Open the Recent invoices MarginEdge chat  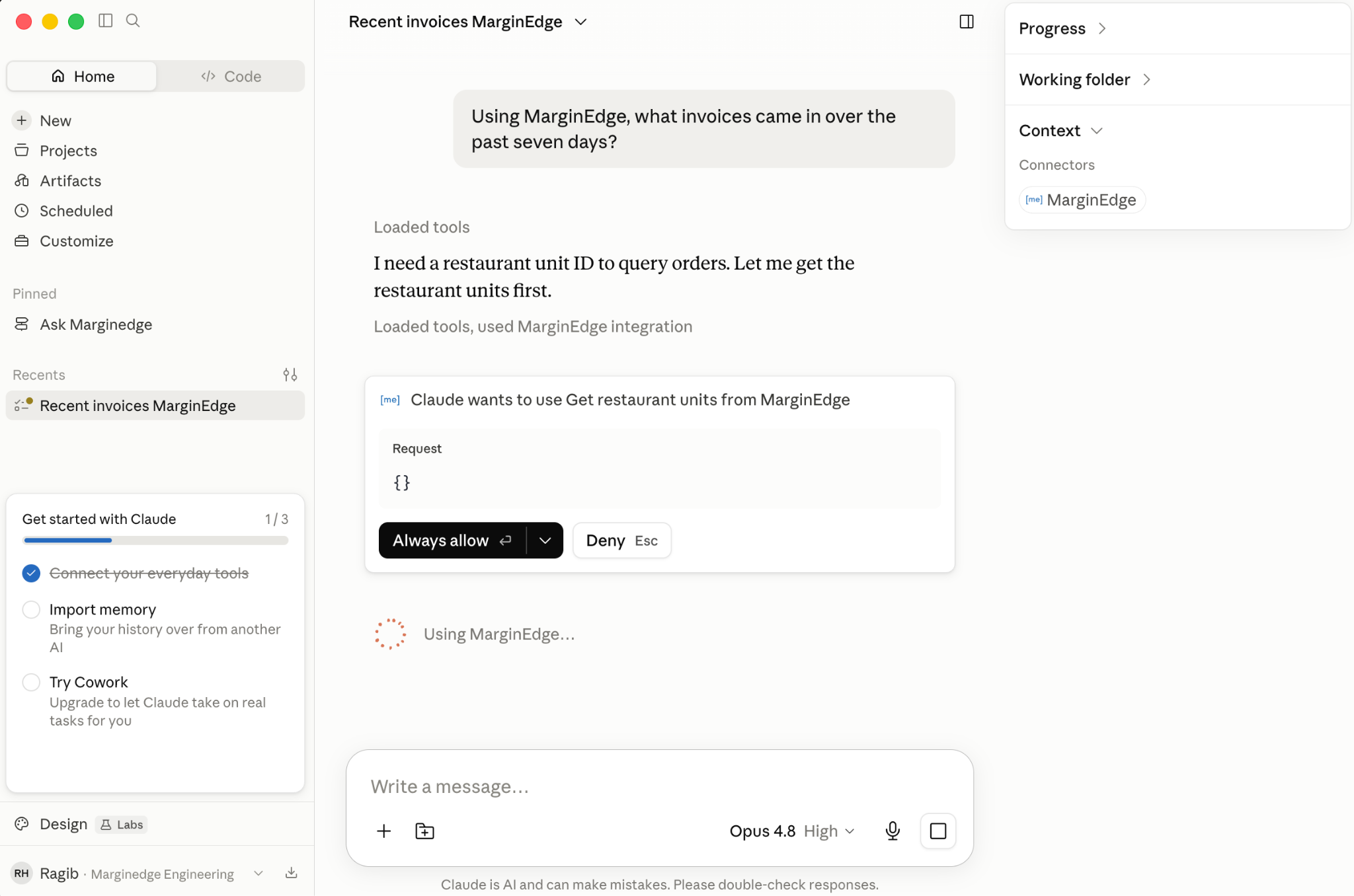155,405
